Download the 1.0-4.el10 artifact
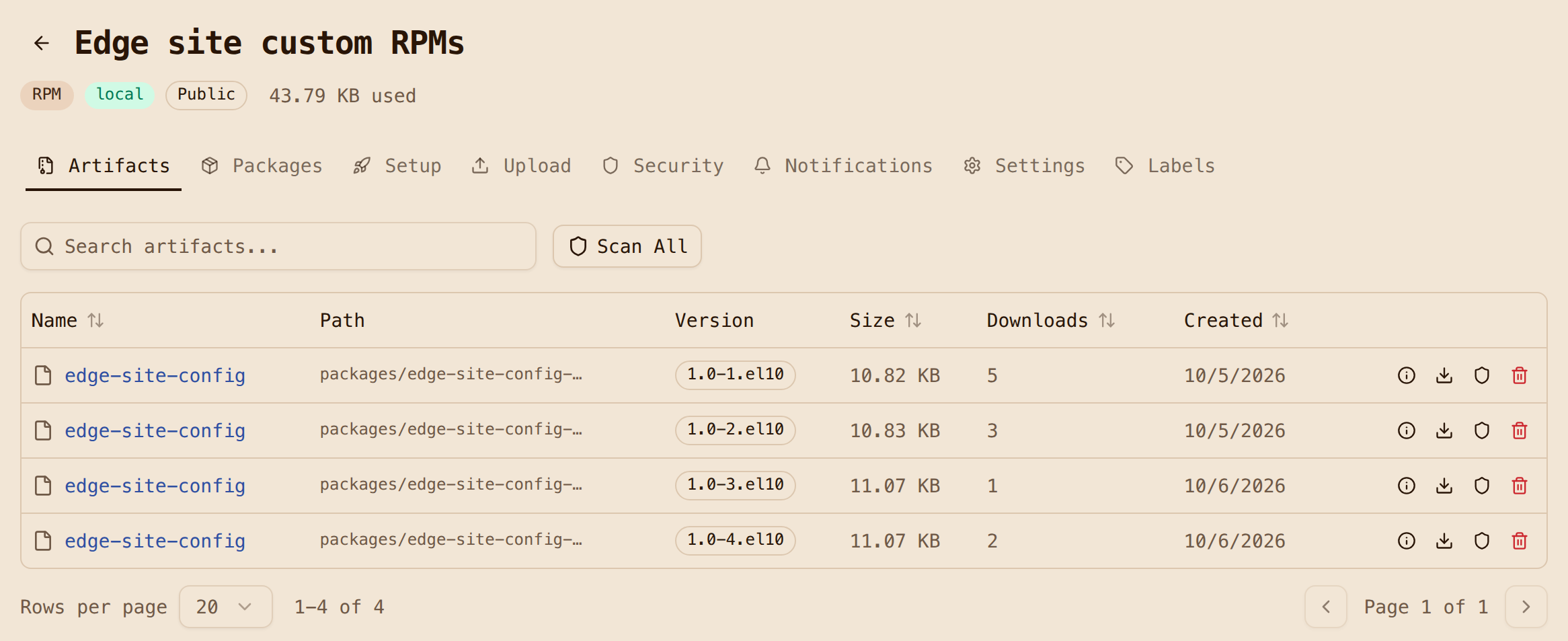Image resolution: width=1568 pixels, height=641 pixels. (1444, 541)
